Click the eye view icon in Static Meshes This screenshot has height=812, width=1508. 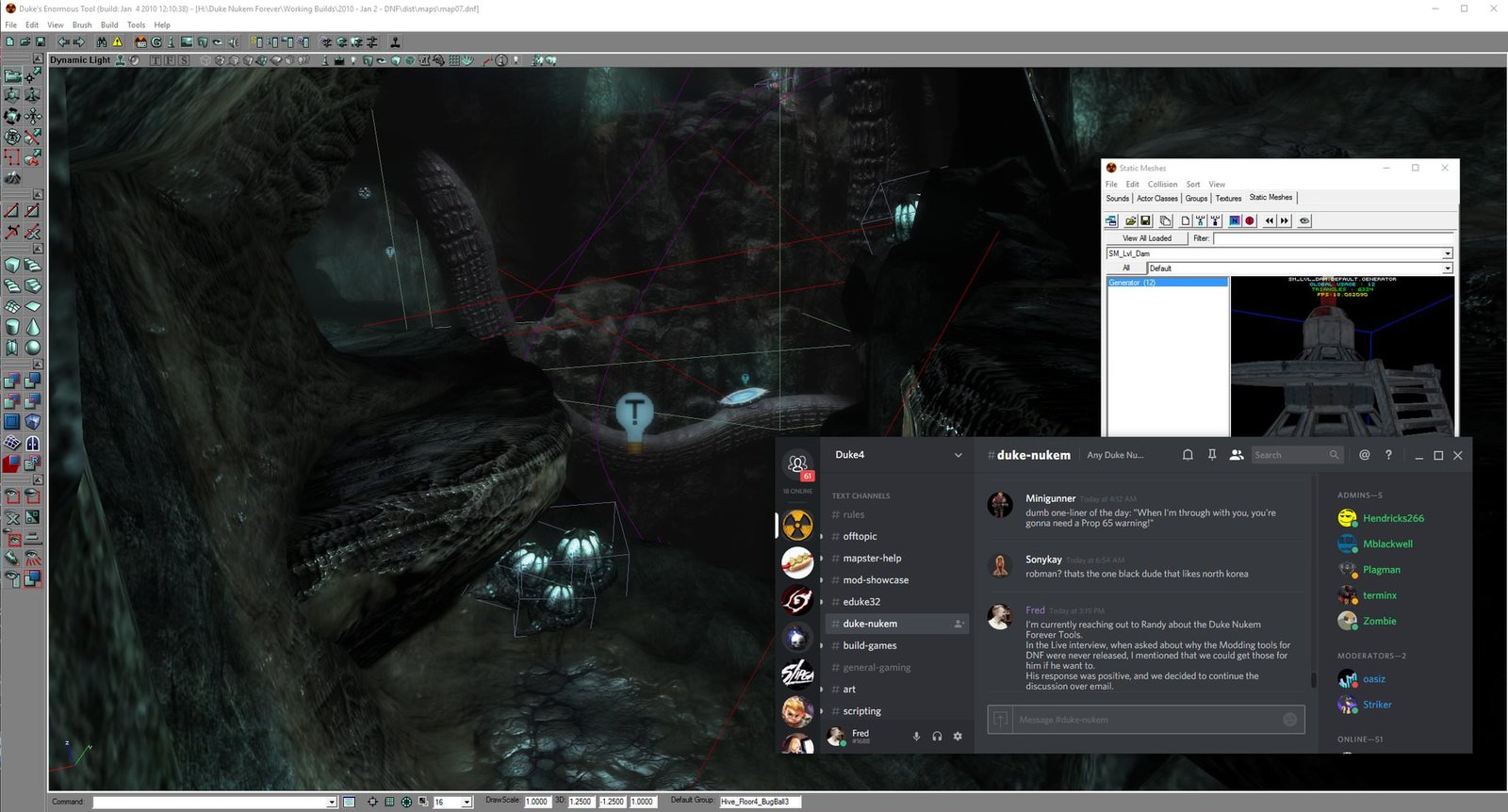click(x=1304, y=220)
